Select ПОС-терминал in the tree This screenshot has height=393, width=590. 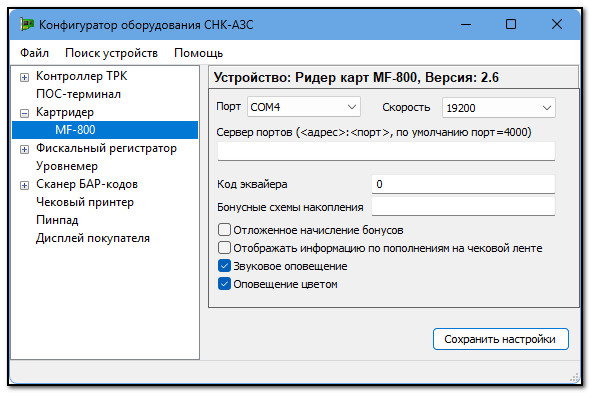(78, 94)
